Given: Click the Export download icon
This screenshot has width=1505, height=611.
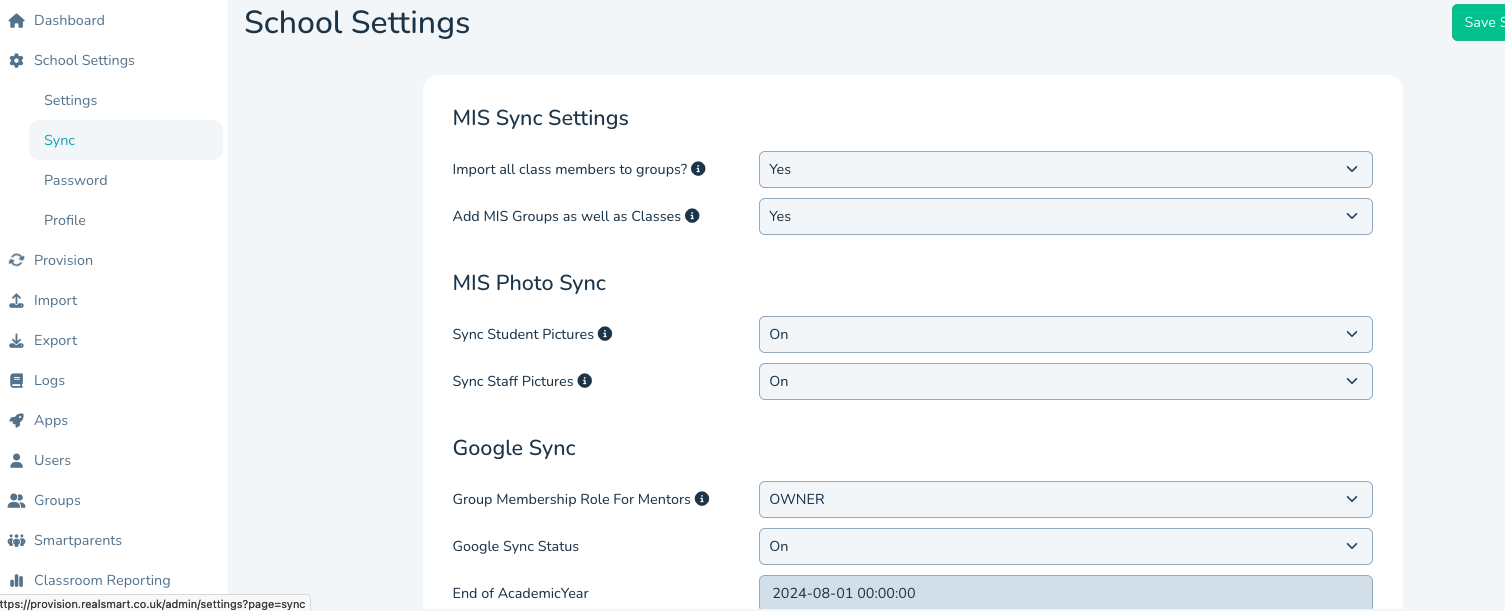Looking at the screenshot, I should (16, 340).
